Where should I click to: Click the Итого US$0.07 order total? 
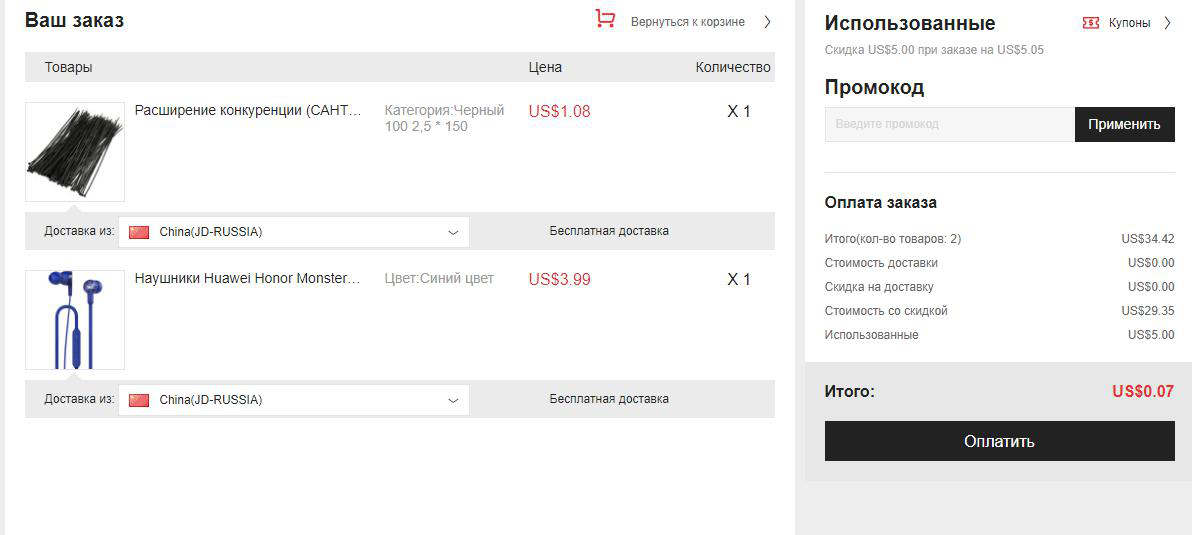click(1143, 392)
